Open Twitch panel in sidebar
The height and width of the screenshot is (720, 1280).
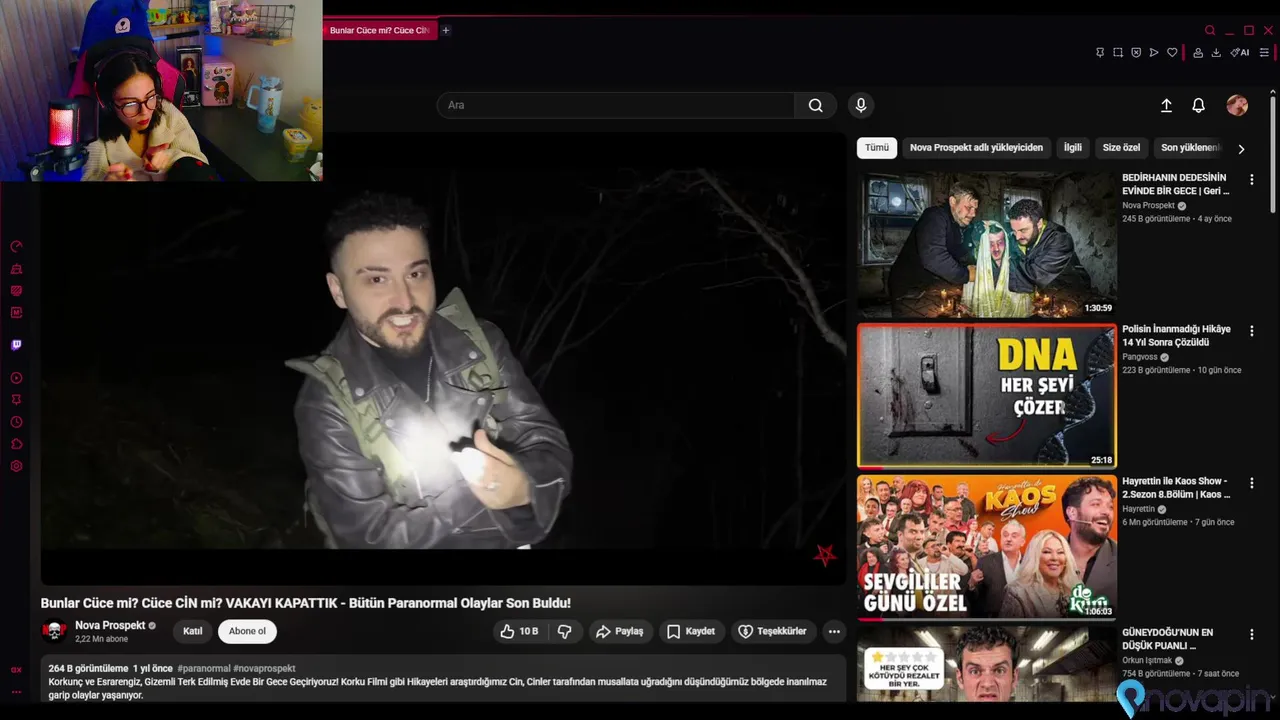tap(16, 345)
